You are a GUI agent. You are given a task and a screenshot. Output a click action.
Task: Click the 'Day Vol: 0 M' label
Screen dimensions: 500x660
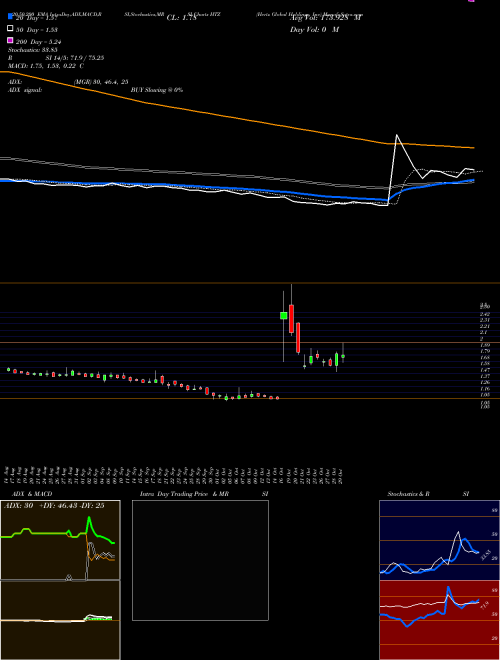tap(314, 30)
